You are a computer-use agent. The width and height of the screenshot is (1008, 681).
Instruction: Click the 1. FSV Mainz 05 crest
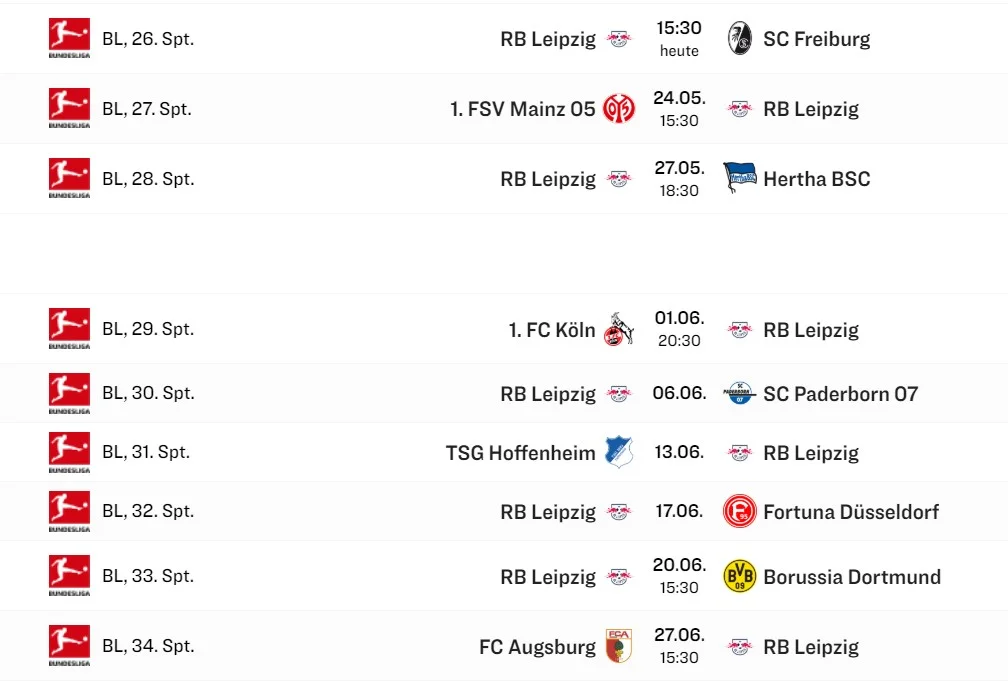point(619,109)
